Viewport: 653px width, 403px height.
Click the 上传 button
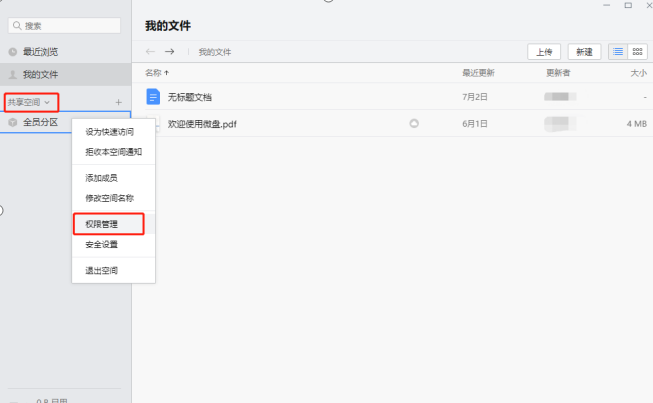tap(544, 51)
